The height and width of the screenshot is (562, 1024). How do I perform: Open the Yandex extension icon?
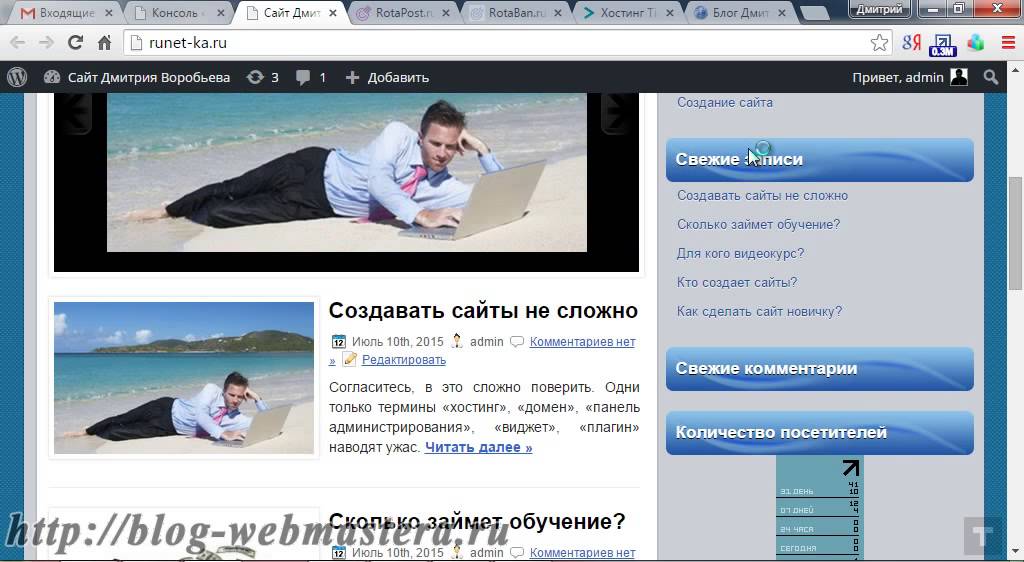click(912, 43)
